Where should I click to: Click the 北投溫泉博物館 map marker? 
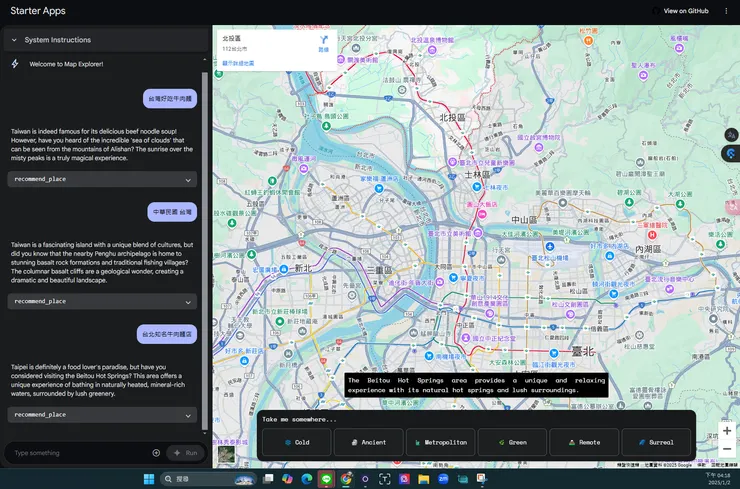pyautogui.click(x=432, y=50)
